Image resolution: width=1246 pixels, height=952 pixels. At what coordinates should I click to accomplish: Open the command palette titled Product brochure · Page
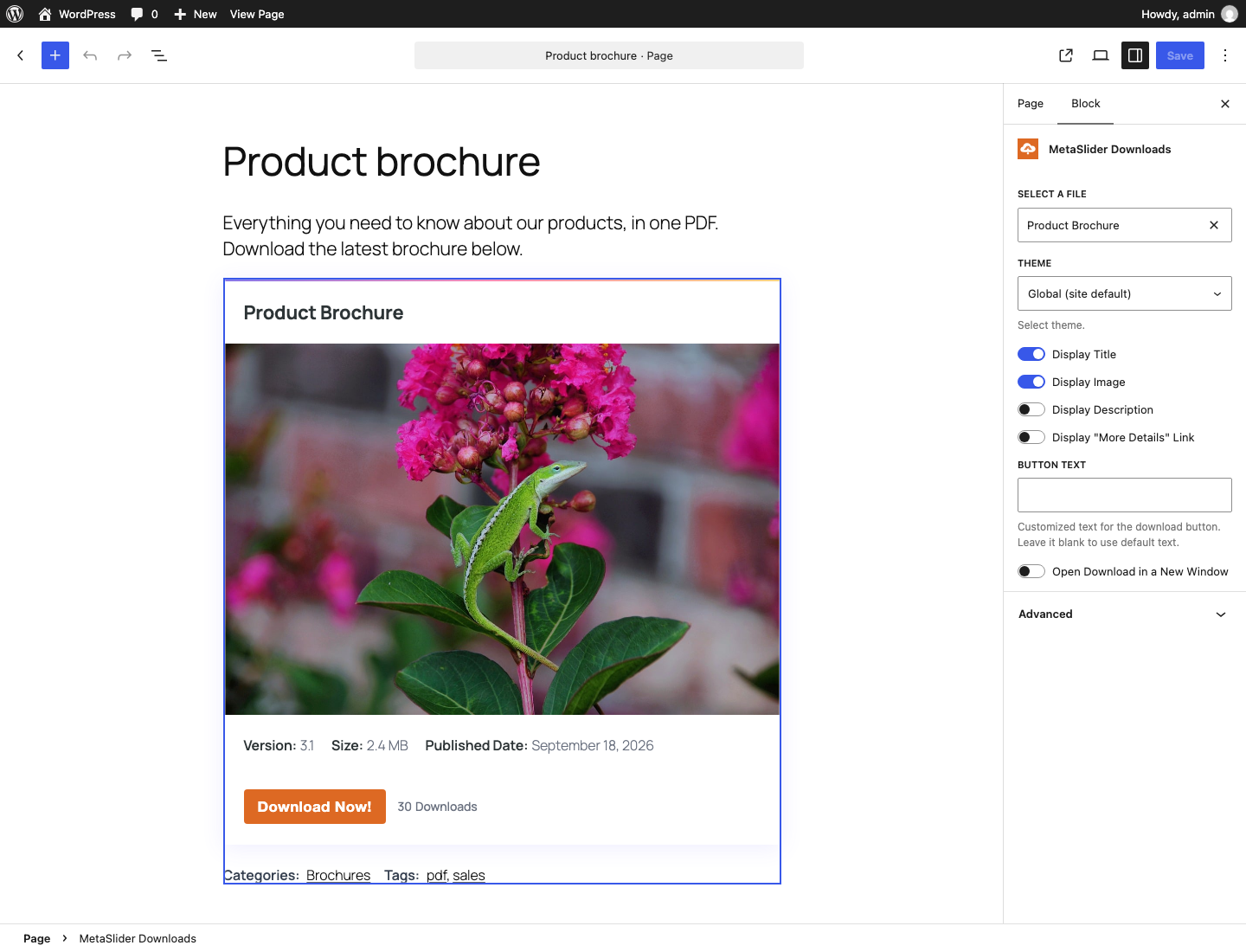click(x=609, y=55)
